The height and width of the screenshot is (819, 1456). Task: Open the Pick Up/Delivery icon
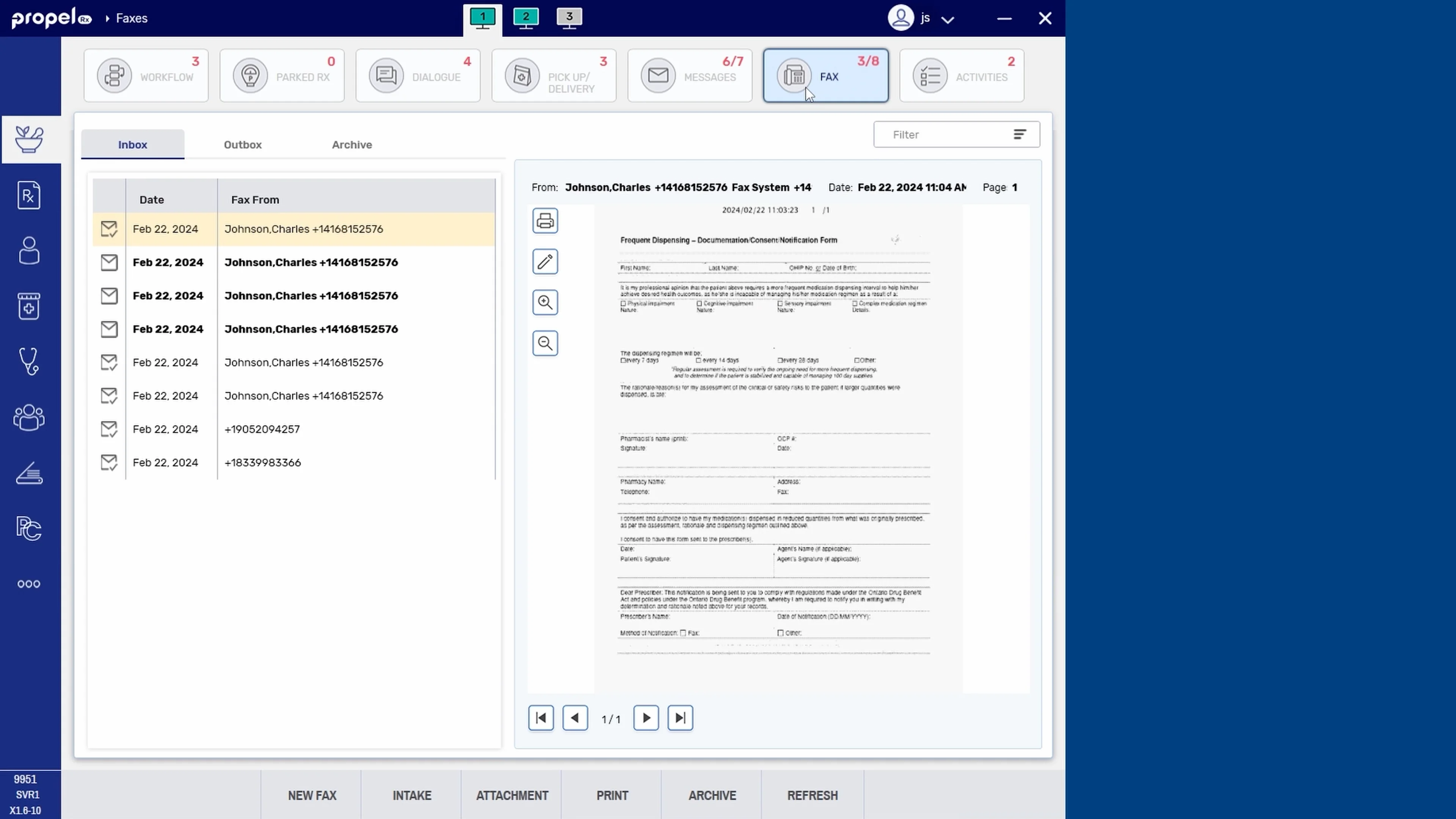pyautogui.click(x=522, y=75)
